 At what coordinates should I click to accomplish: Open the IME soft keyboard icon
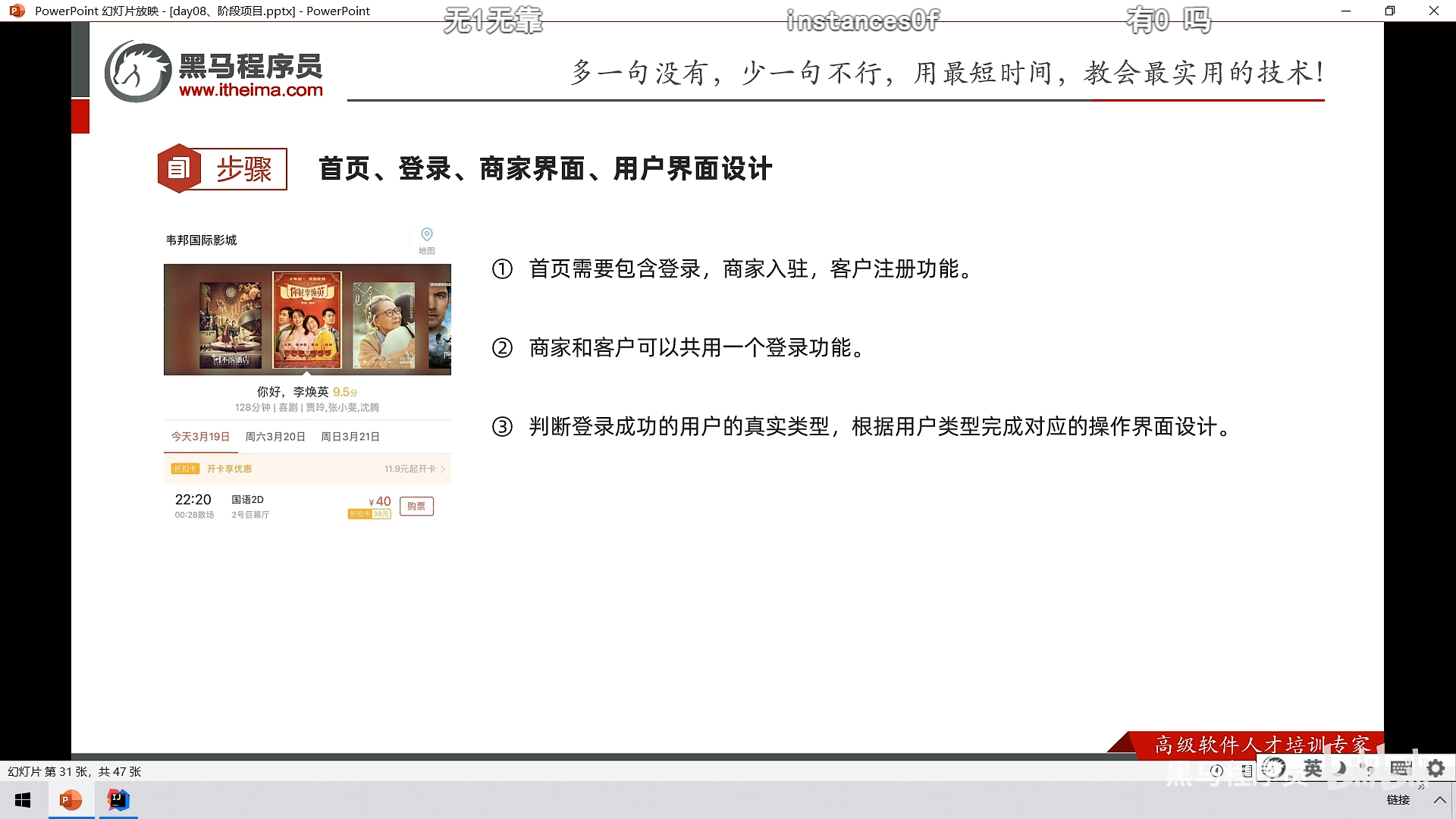click(x=1400, y=768)
